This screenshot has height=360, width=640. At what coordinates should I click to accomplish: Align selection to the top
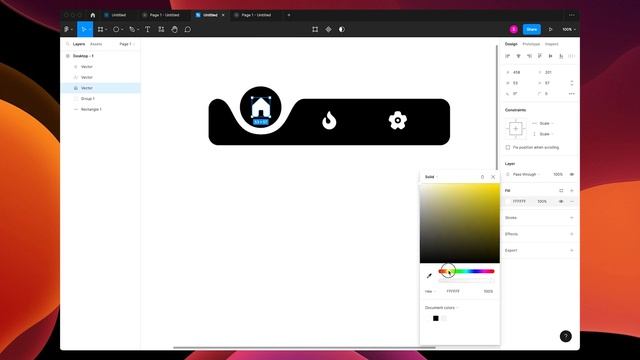[540, 56]
